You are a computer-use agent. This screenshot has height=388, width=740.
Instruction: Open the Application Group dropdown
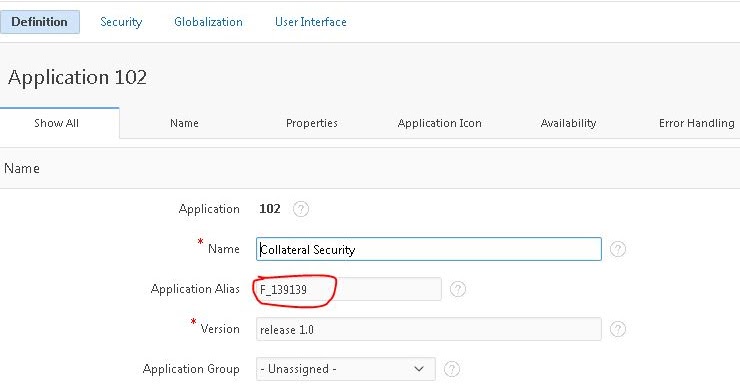coord(345,369)
